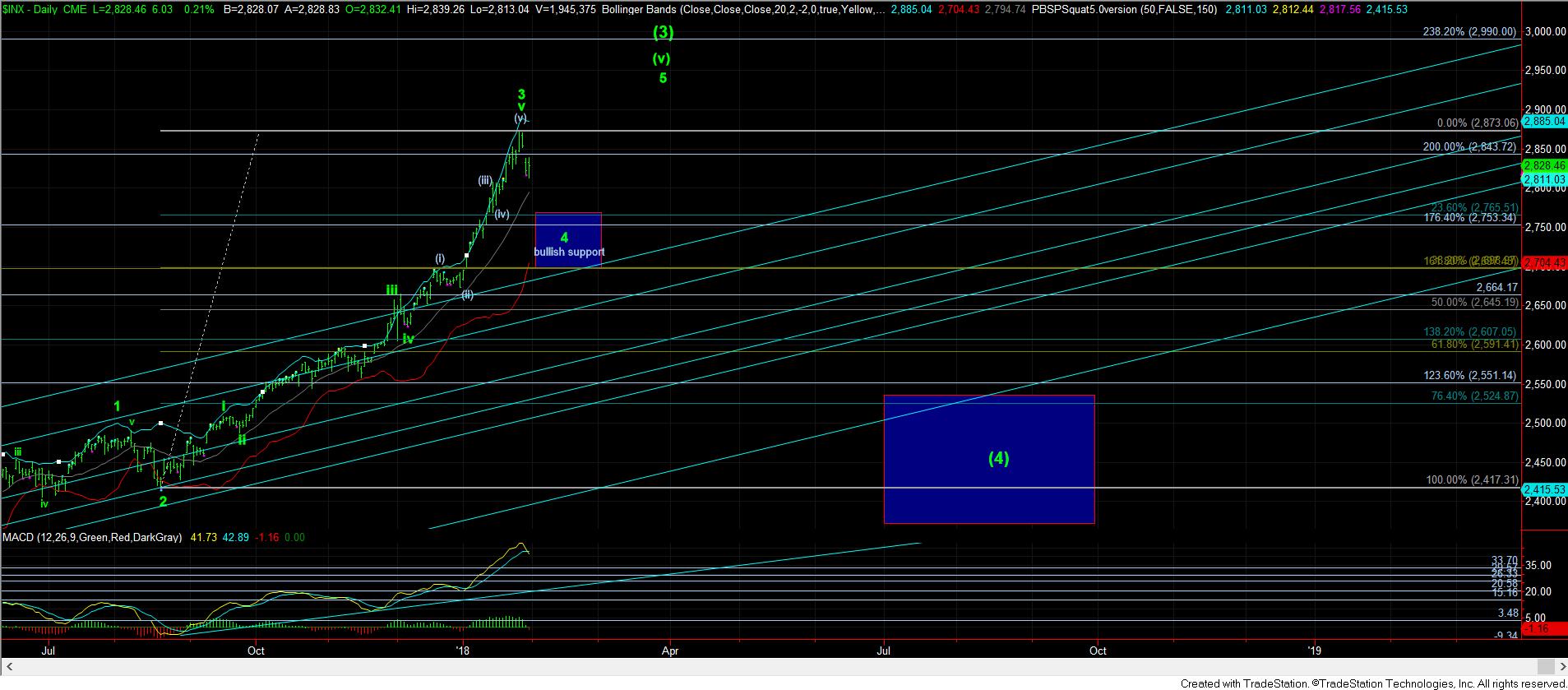Click the red -1.16 MACD value marker

[x=1537, y=628]
